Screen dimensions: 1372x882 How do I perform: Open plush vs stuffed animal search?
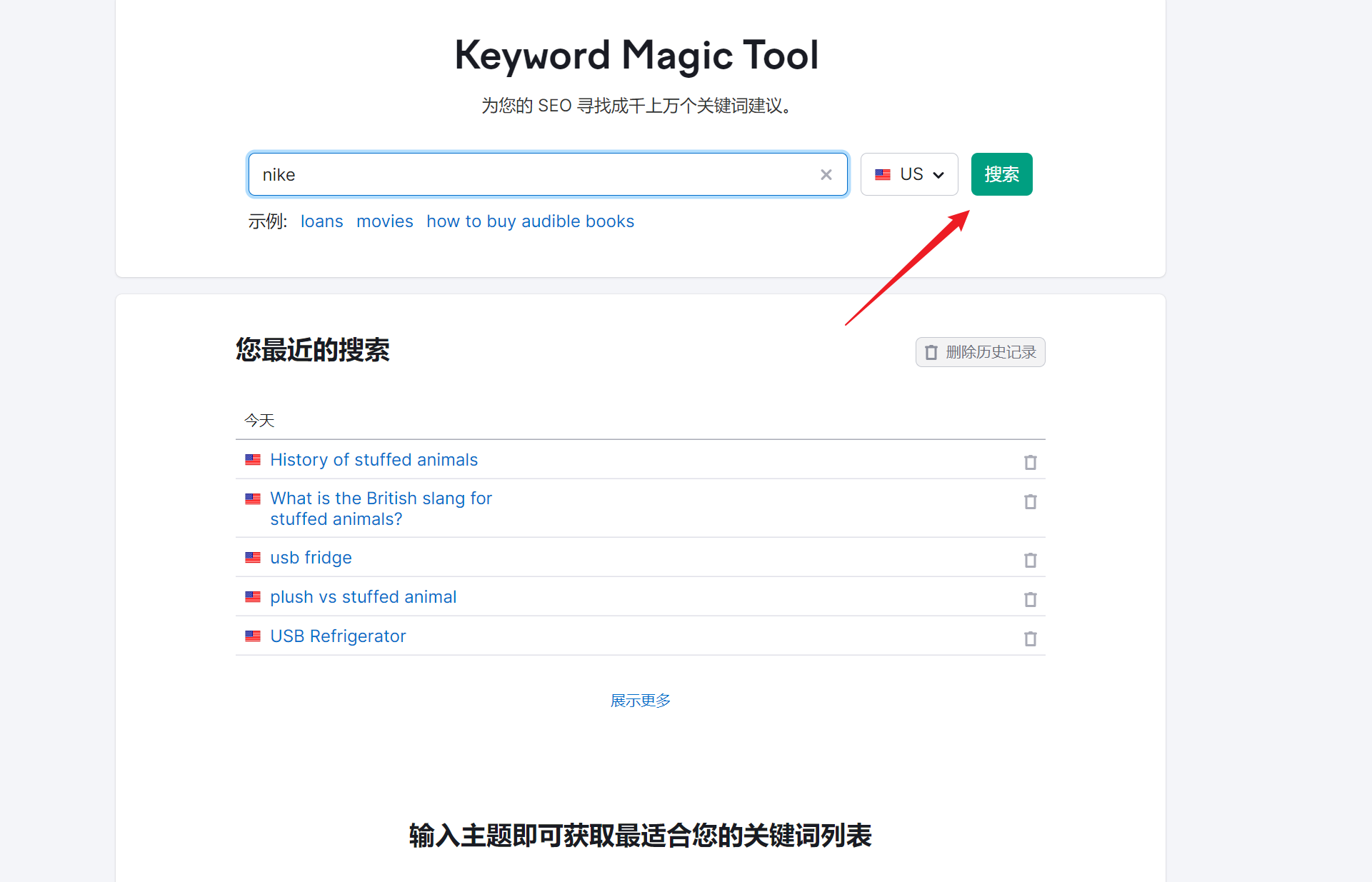[363, 597]
